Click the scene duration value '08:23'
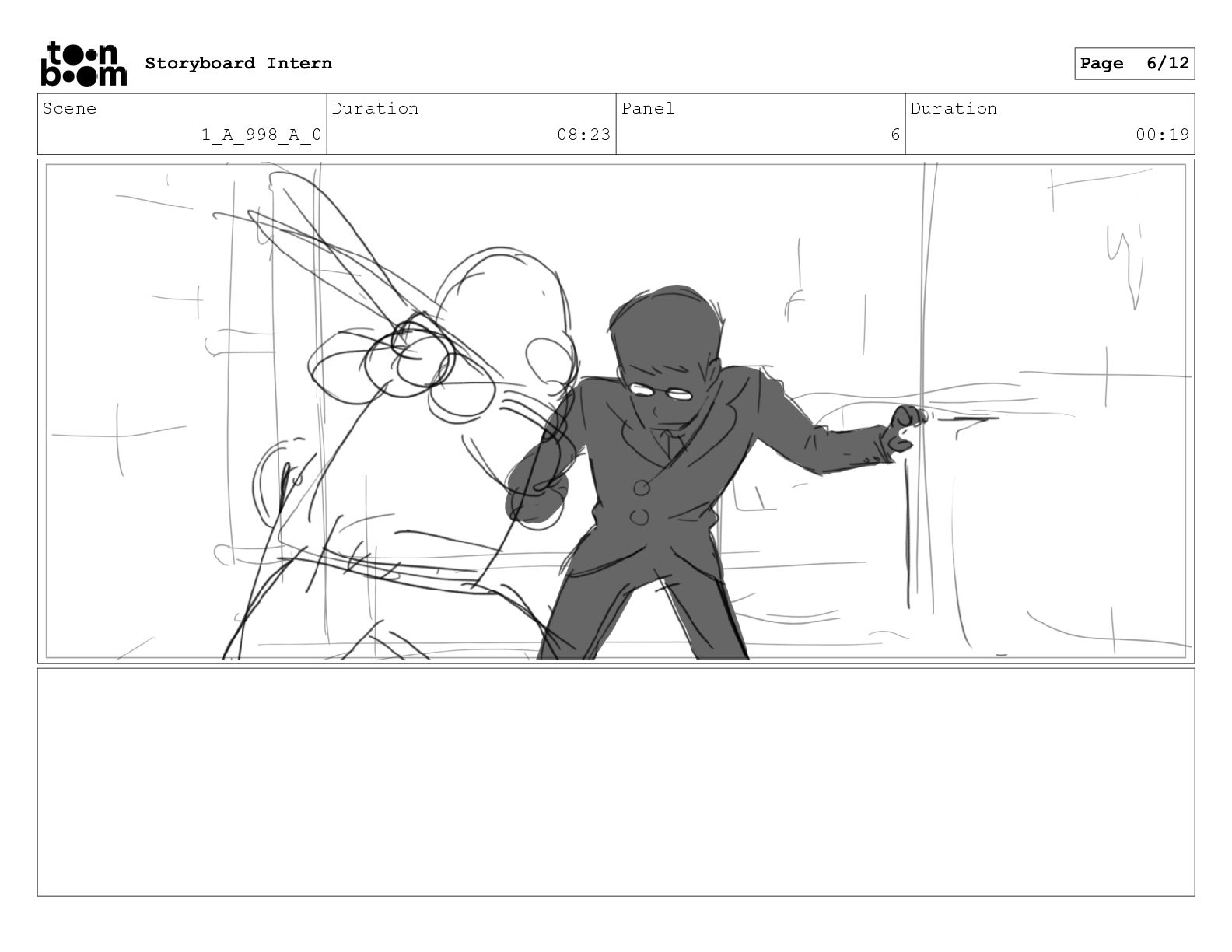1232x952 pixels. click(584, 135)
